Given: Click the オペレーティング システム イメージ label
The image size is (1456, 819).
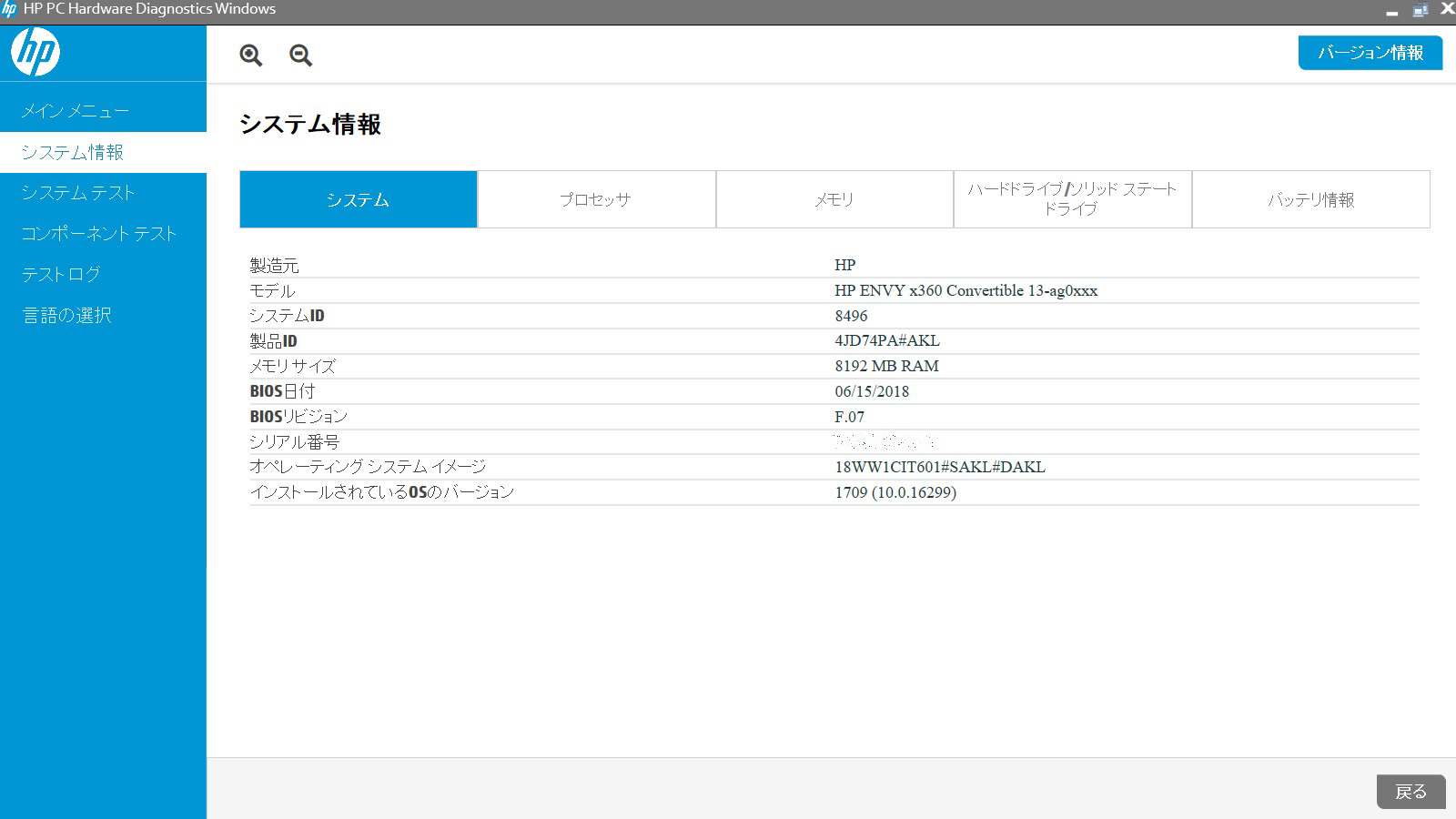Looking at the screenshot, I should pos(368,467).
